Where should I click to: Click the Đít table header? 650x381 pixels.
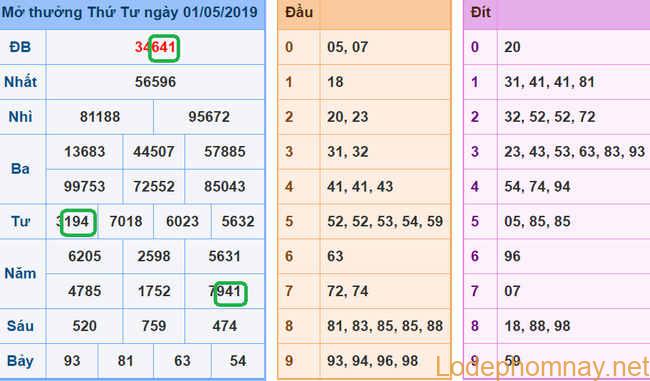tap(481, 12)
